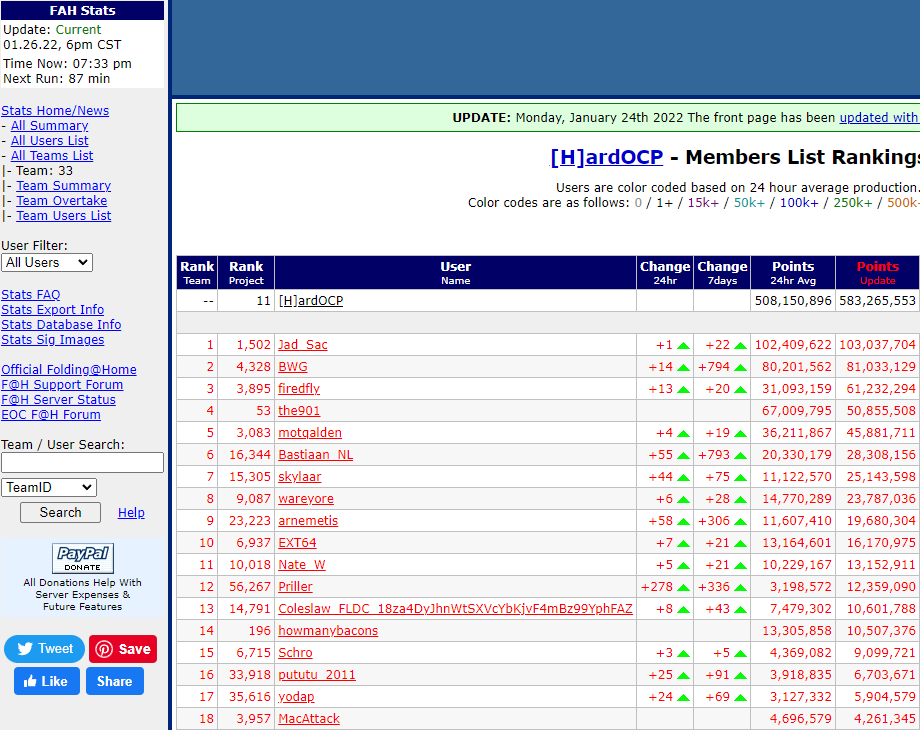Click the Facebook Share button
Viewport: 920px width, 730px height.
click(114, 681)
